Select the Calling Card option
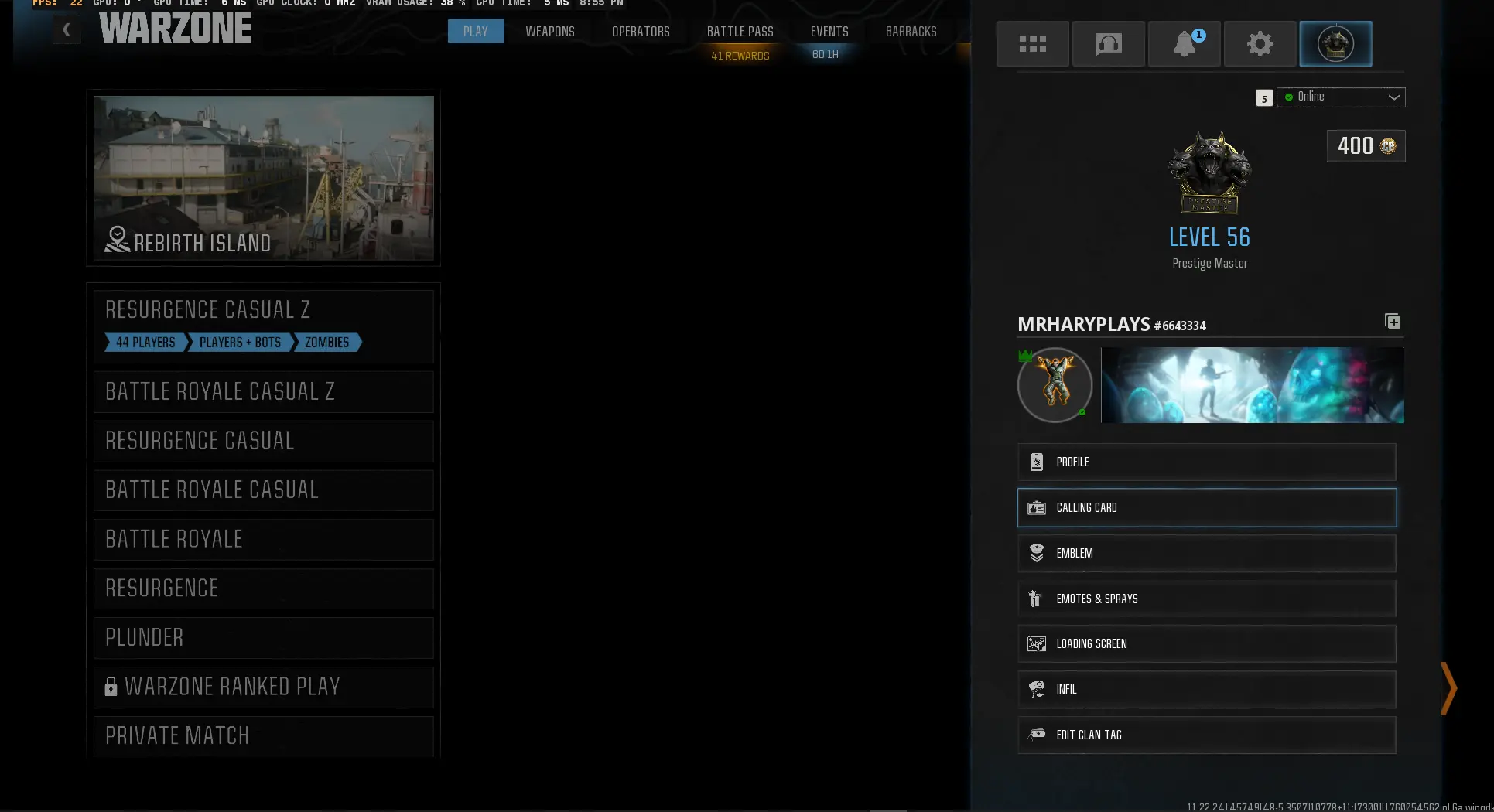 point(1206,508)
